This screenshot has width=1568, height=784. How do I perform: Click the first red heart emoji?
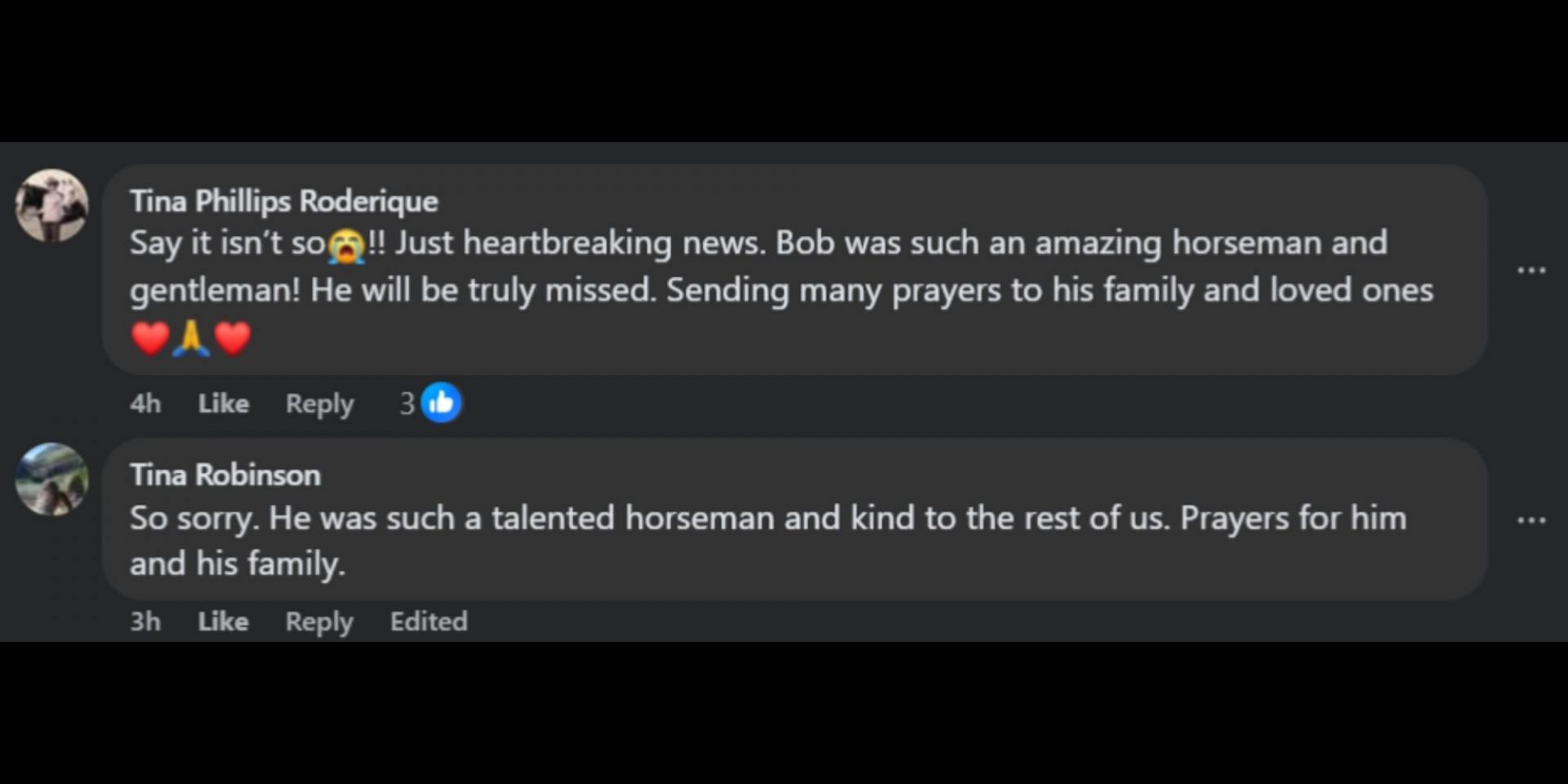[150, 338]
